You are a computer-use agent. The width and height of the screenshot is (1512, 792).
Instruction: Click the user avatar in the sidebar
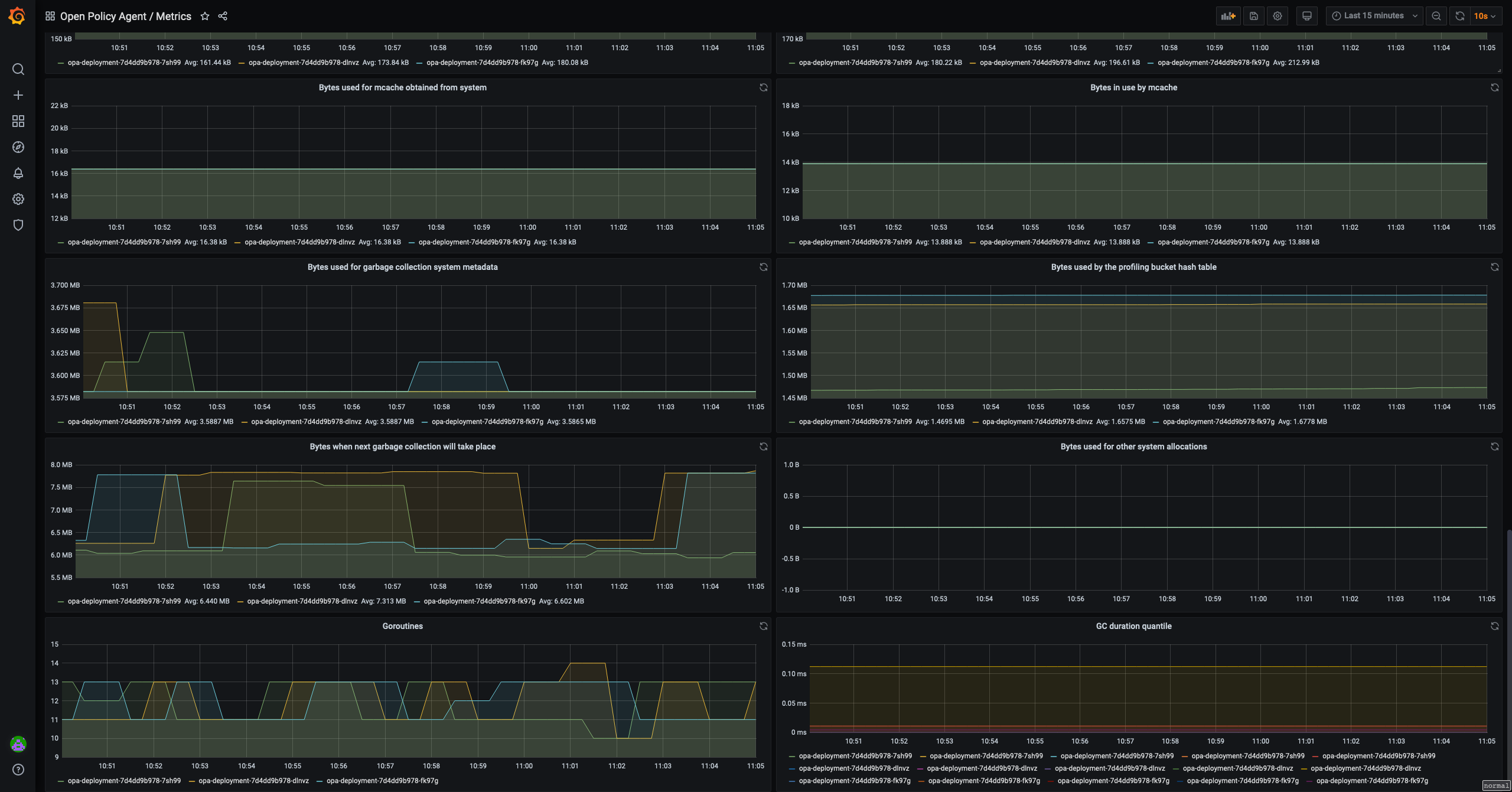(x=18, y=744)
